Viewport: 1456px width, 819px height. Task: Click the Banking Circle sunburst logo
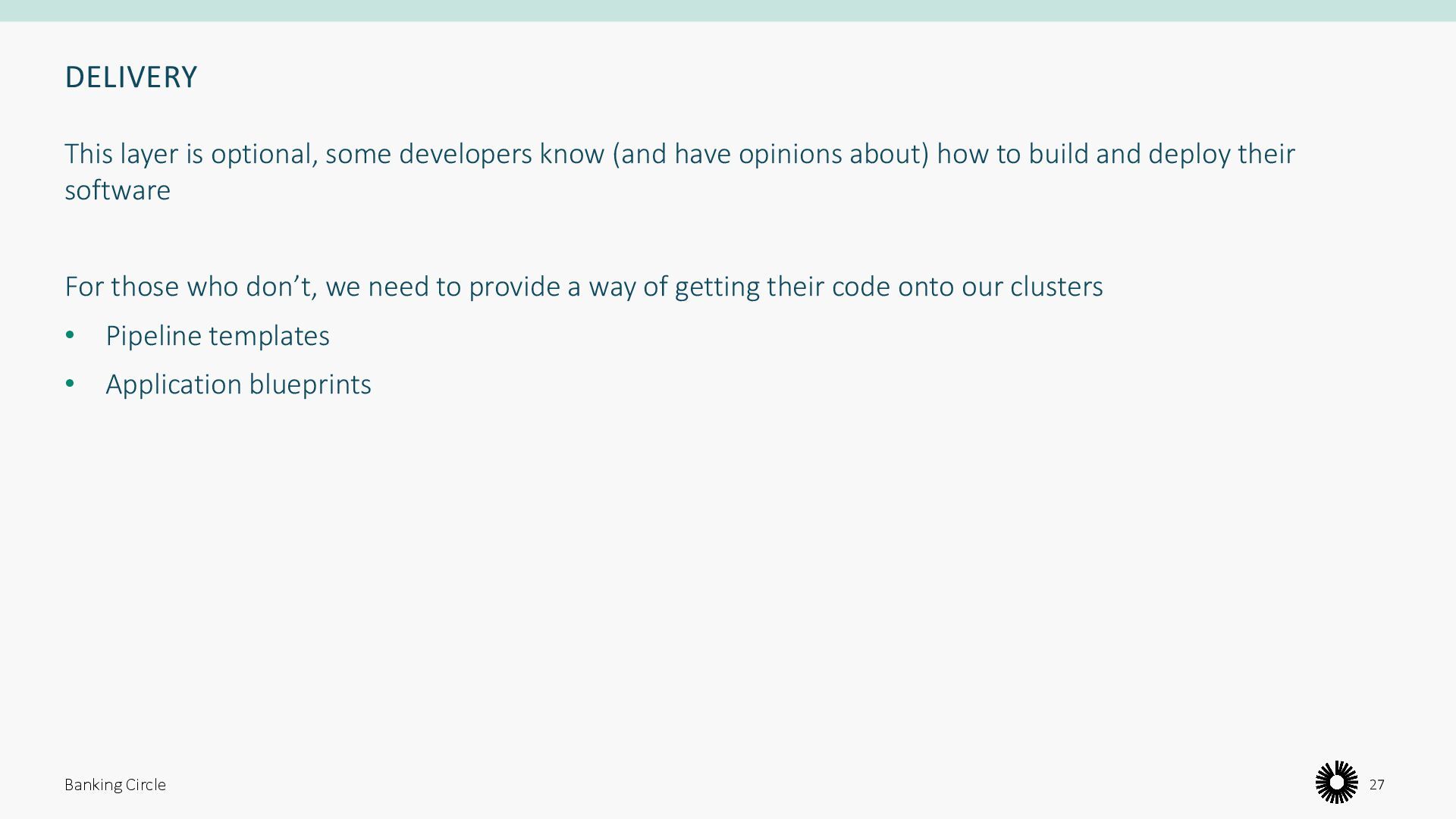[1336, 782]
